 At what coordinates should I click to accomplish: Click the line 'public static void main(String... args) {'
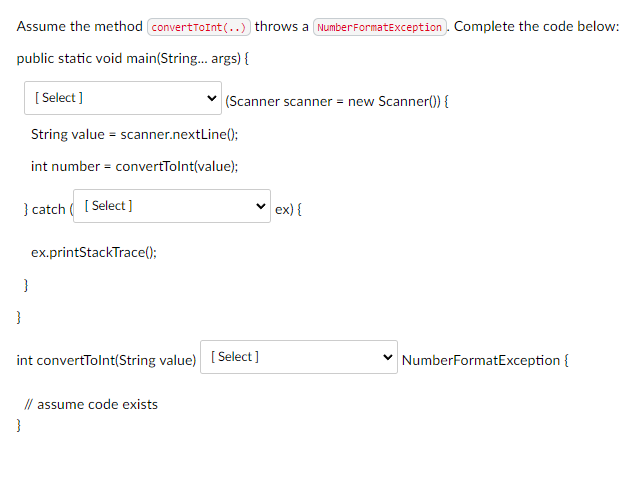(132, 58)
